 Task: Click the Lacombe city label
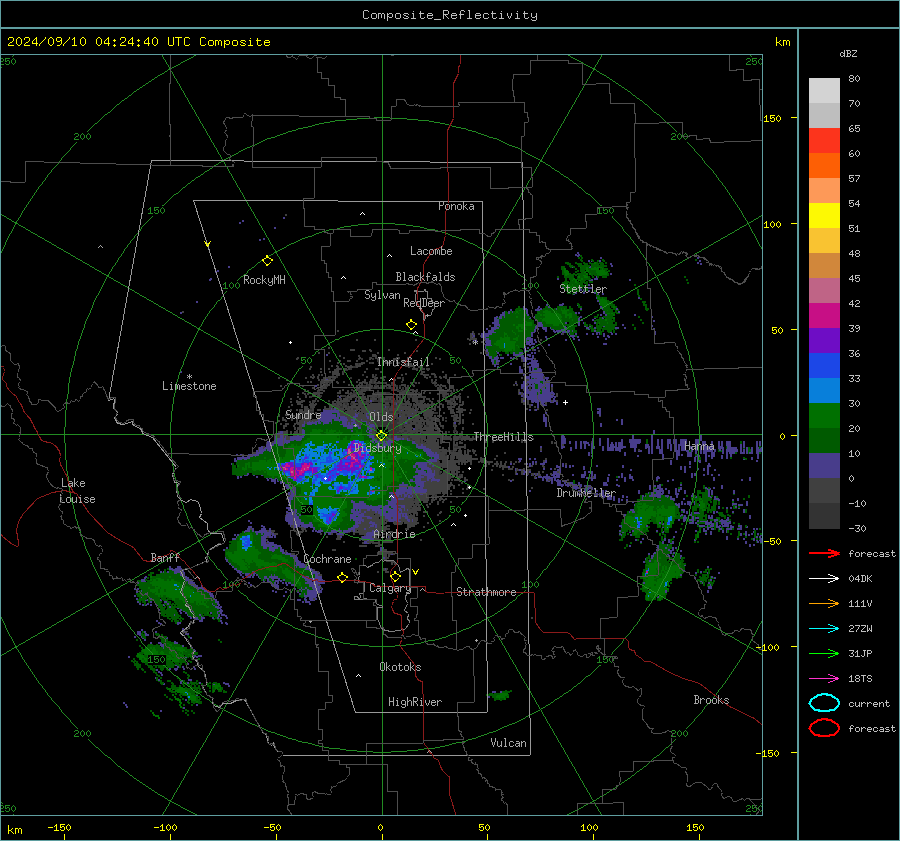[x=431, y=251]
